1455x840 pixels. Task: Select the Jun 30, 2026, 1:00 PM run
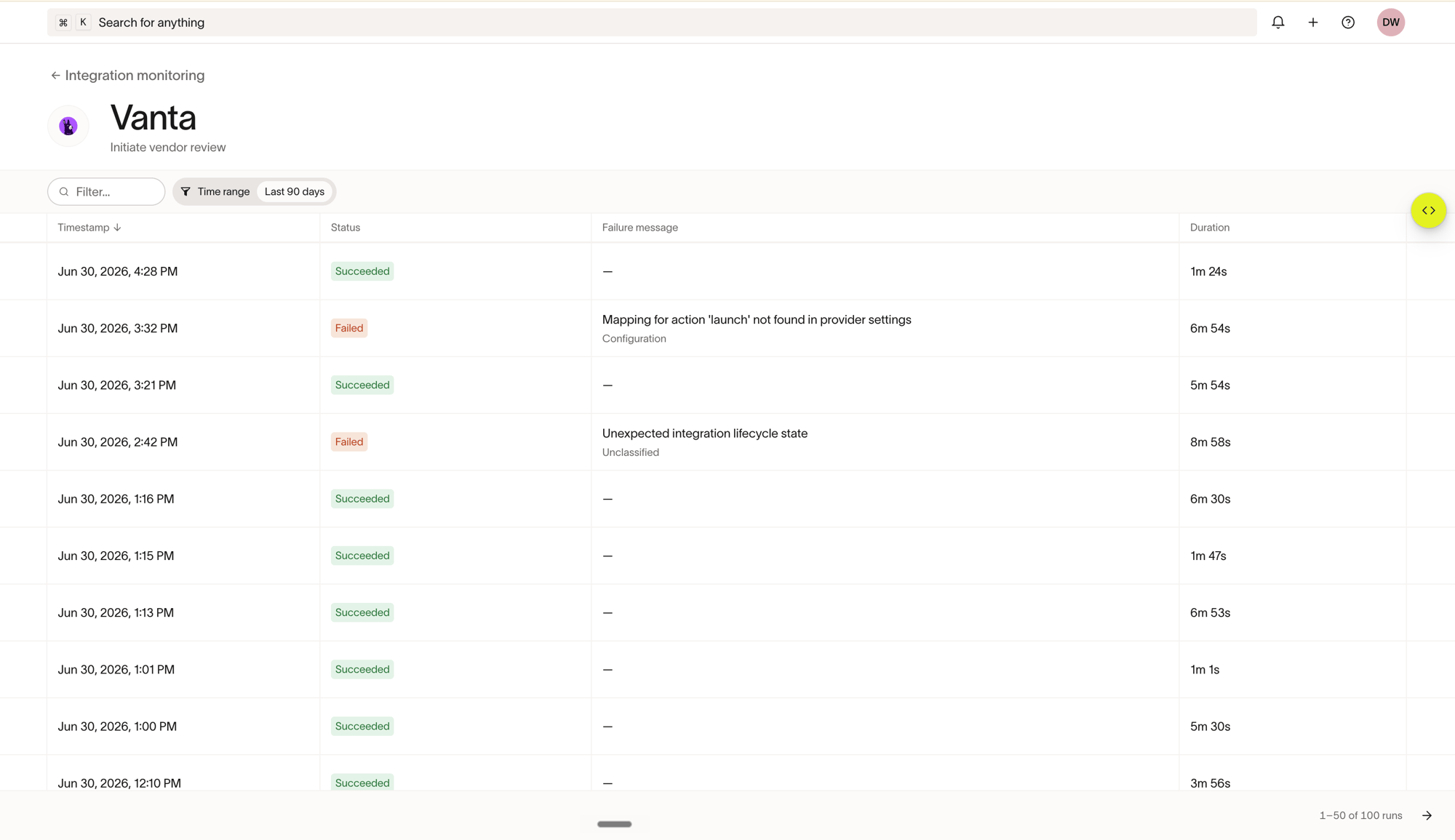(727, 727)
